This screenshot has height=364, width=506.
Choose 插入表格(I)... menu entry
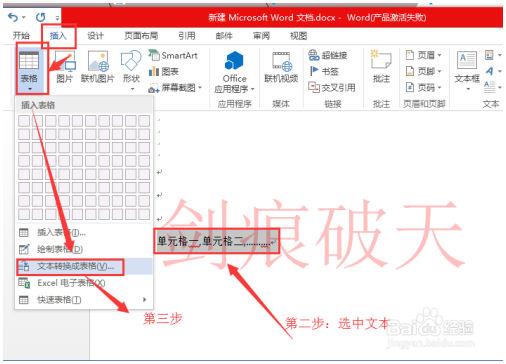(84, 232)
